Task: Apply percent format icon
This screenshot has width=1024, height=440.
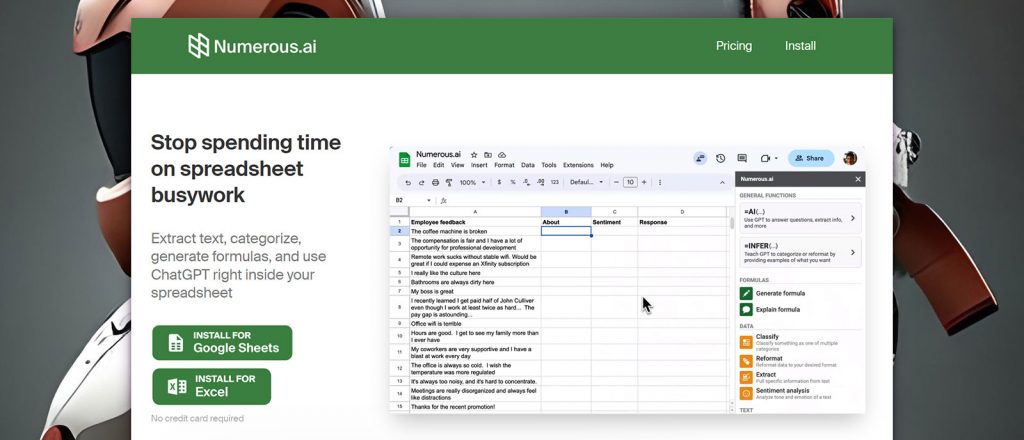Action: [513, 183]
